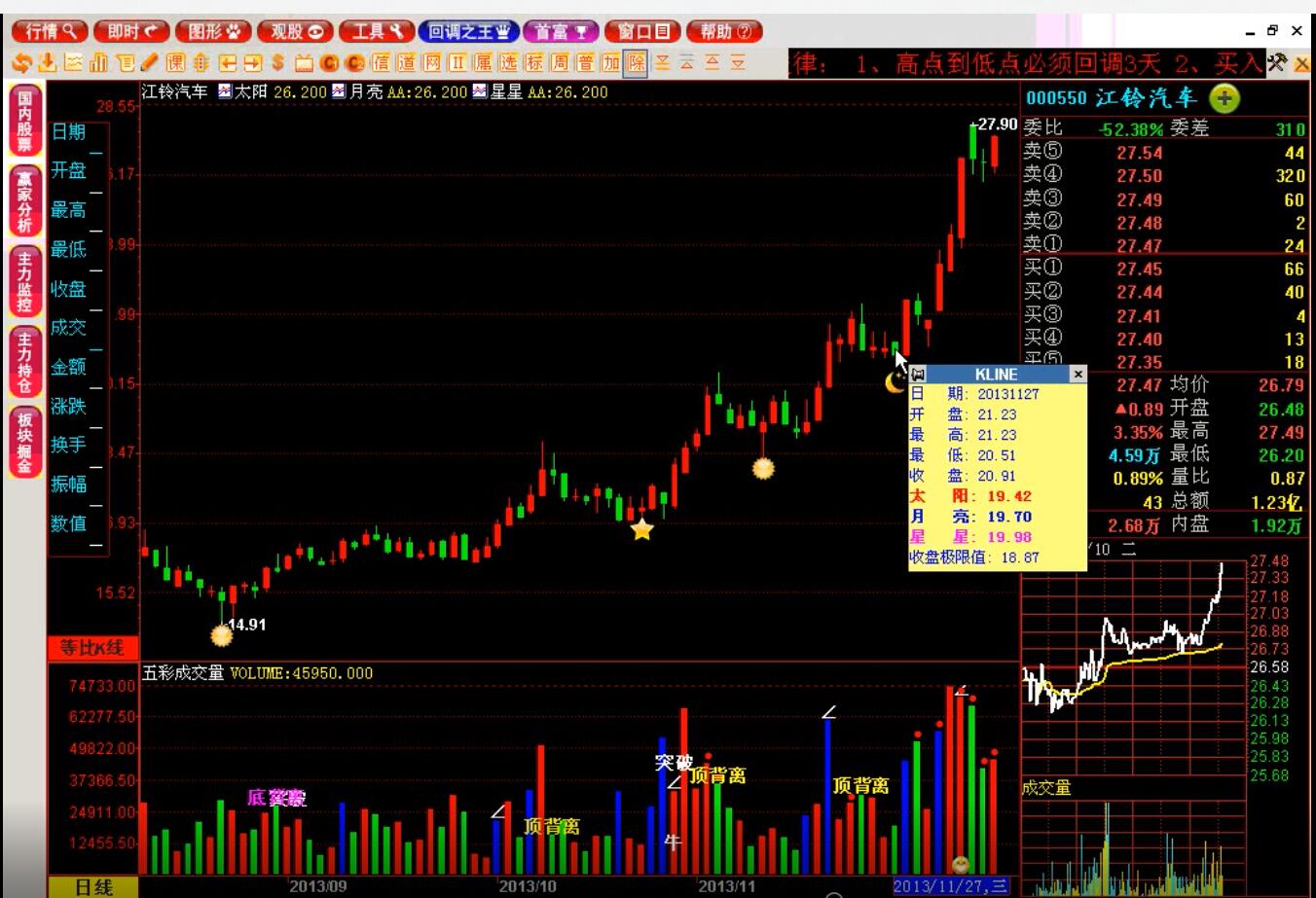Open the 首富 menu
Screen dimensions: 1316x898
click(561, 31)
